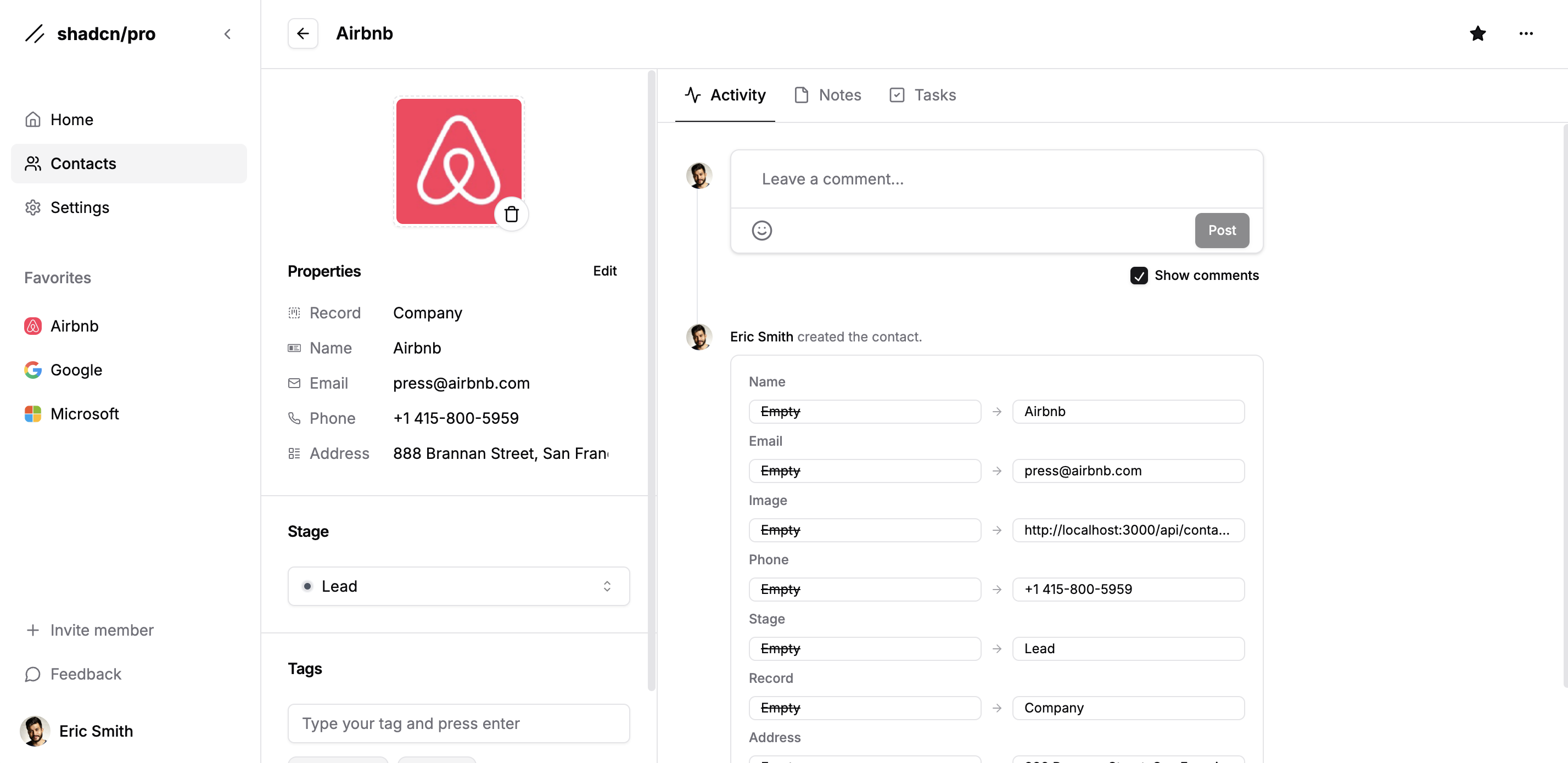Image resolution: width=1568 pixels, height=763 pixels.
Task: Click Eric Smith avatar beside comment box
Action: pyautogui.click(x=699, y=176)
